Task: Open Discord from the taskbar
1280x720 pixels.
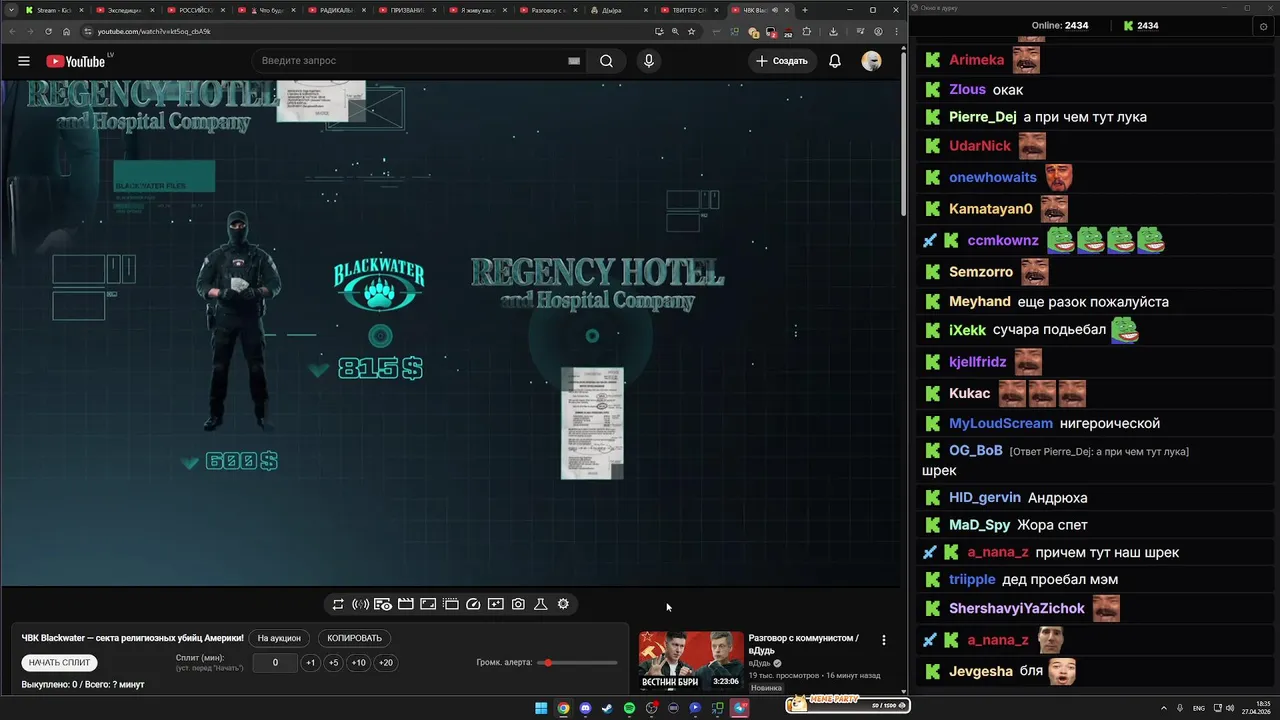Action: (x=585, y=708)
